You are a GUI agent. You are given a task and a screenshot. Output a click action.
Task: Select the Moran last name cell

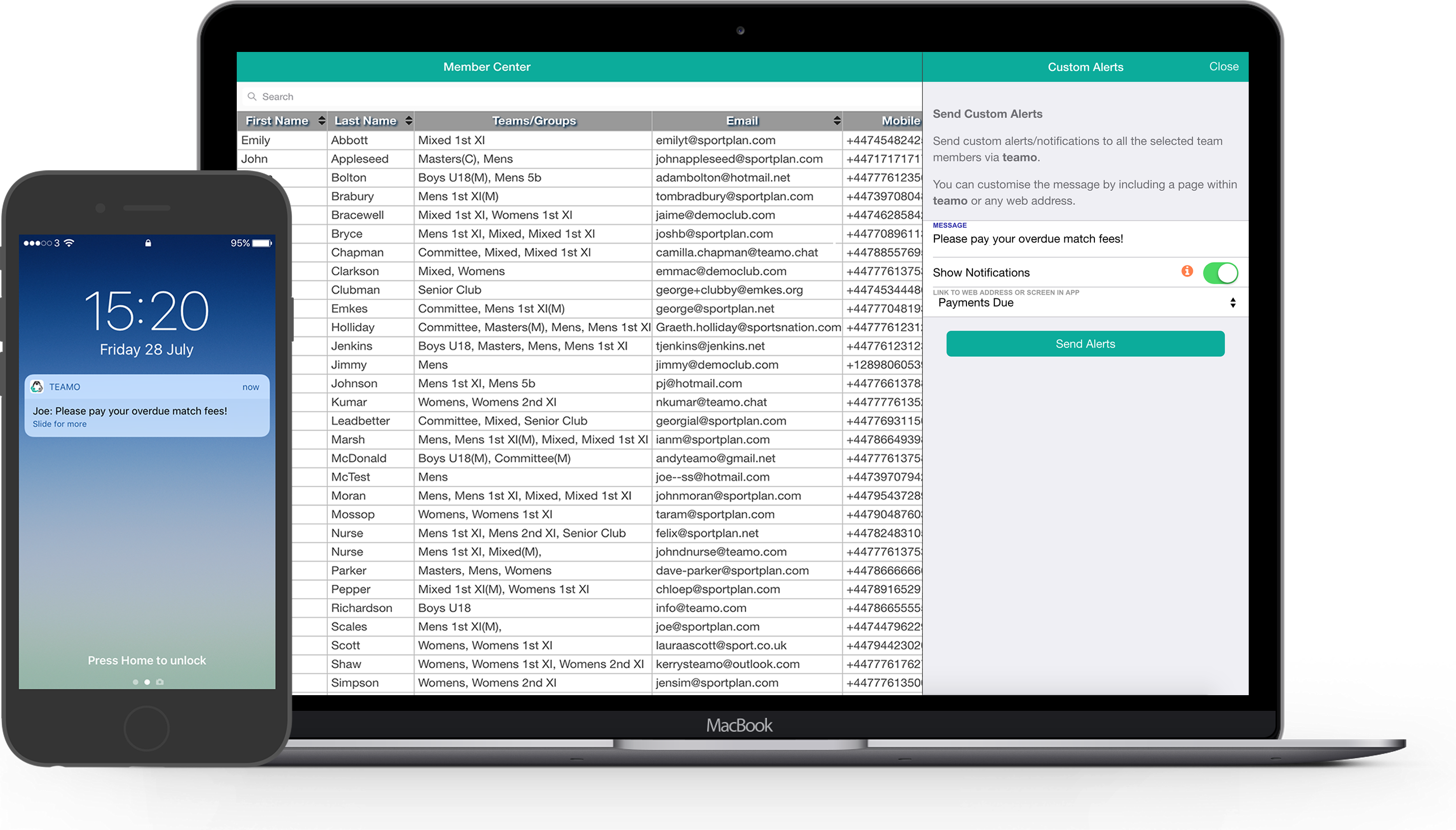tap(371, 496)
